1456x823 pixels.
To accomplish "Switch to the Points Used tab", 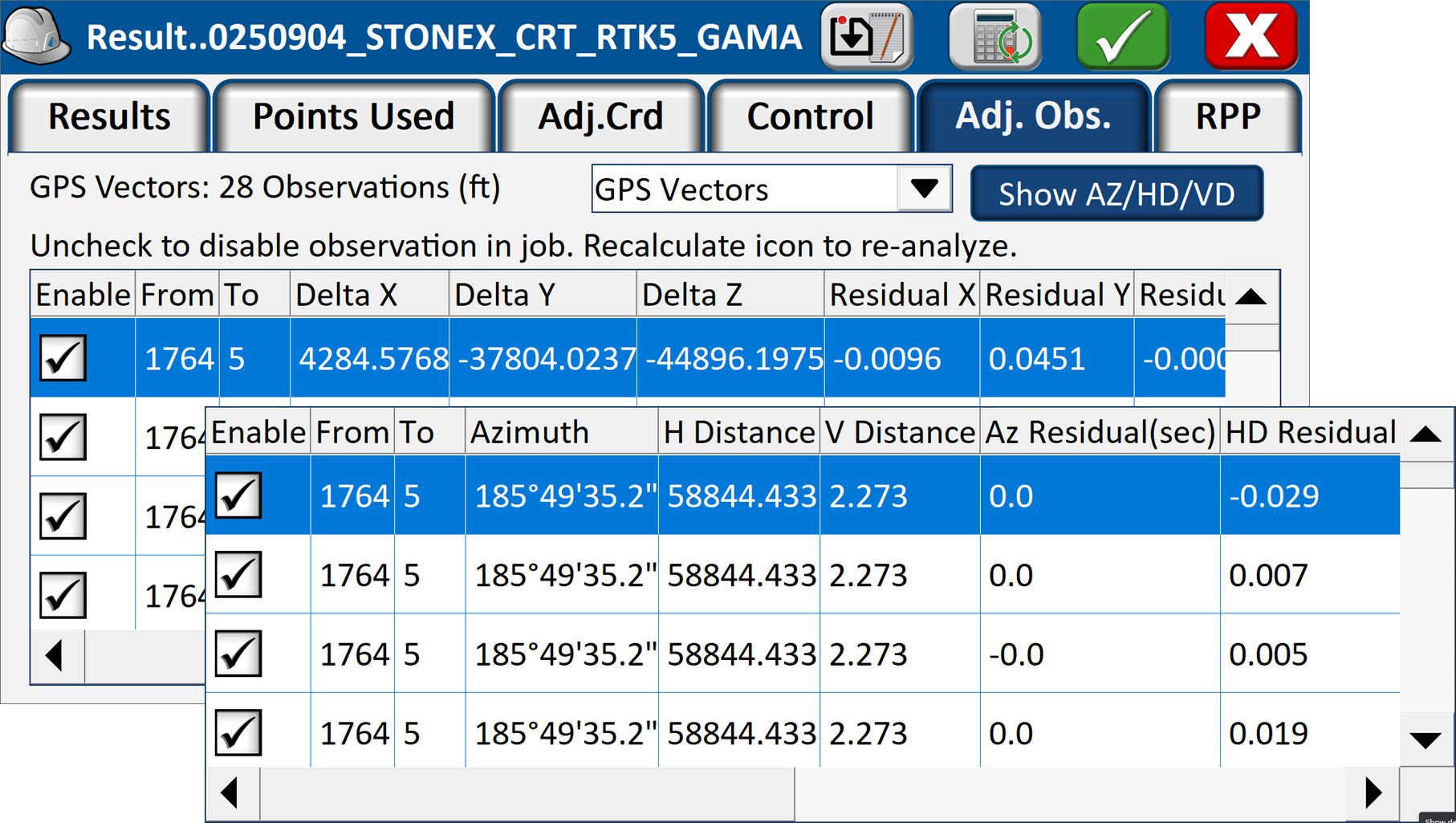I will 353,116.
